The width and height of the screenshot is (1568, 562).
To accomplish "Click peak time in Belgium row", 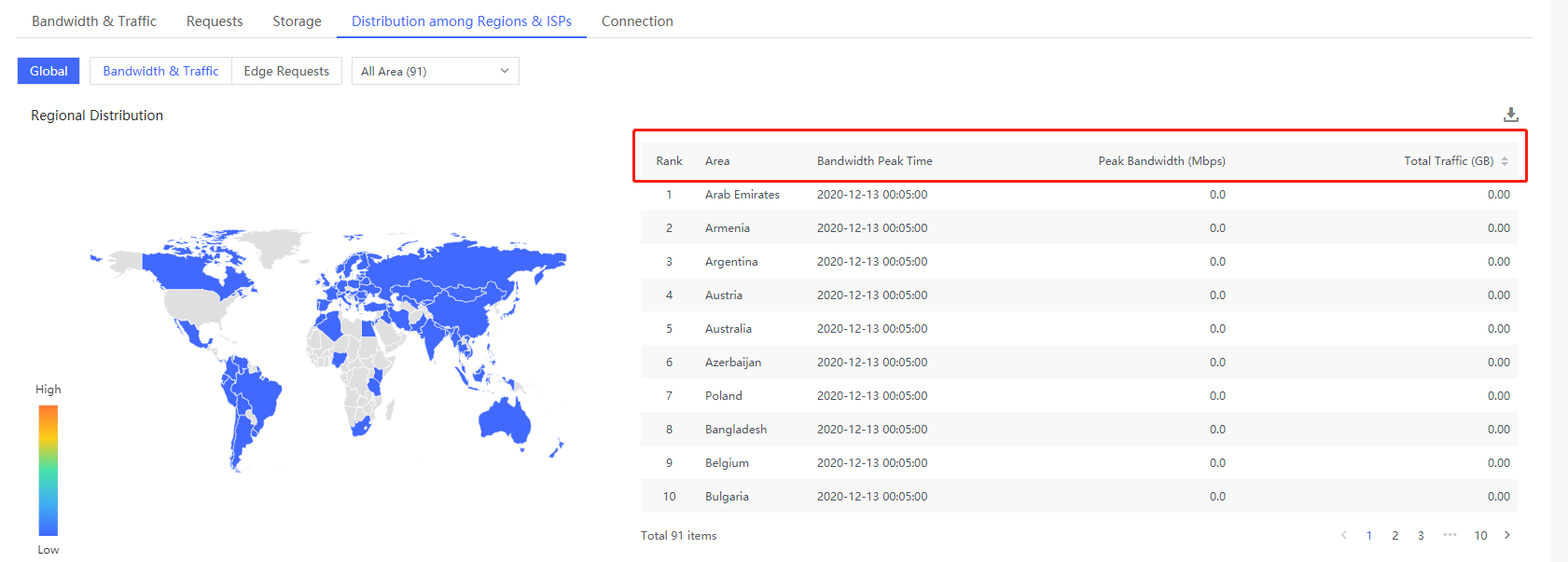I will coord(872,463).
